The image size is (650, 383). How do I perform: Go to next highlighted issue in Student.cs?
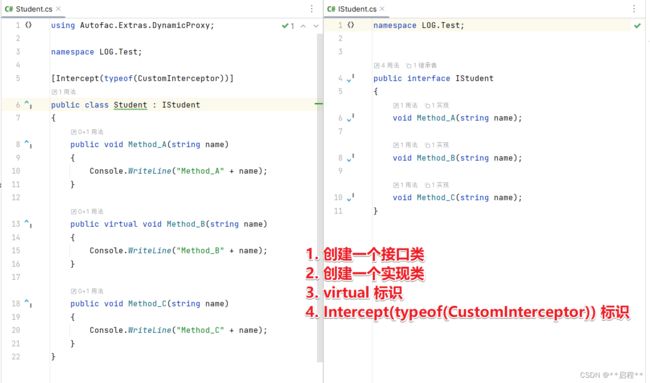(x=316, y=26)
